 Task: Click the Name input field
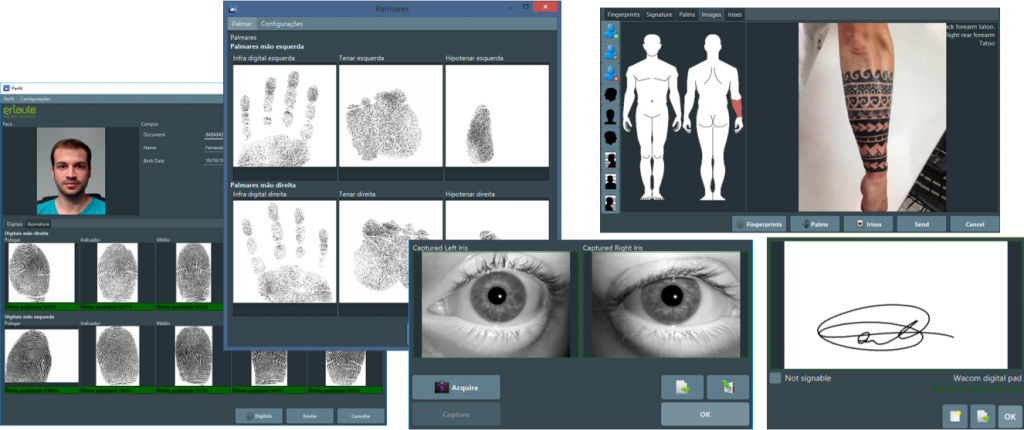tap(213, 147)
